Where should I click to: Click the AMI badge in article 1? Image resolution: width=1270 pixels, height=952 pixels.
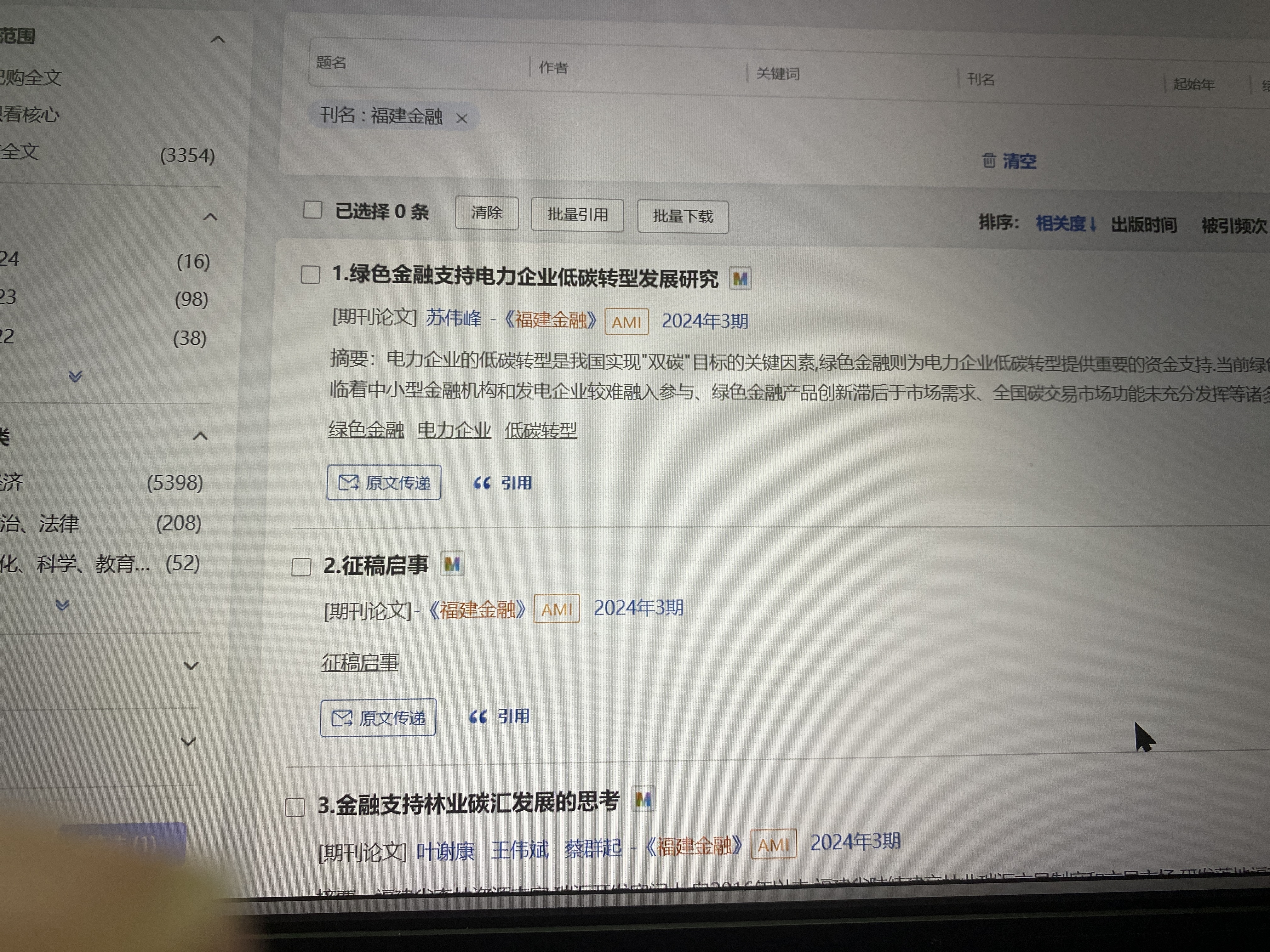626,322
